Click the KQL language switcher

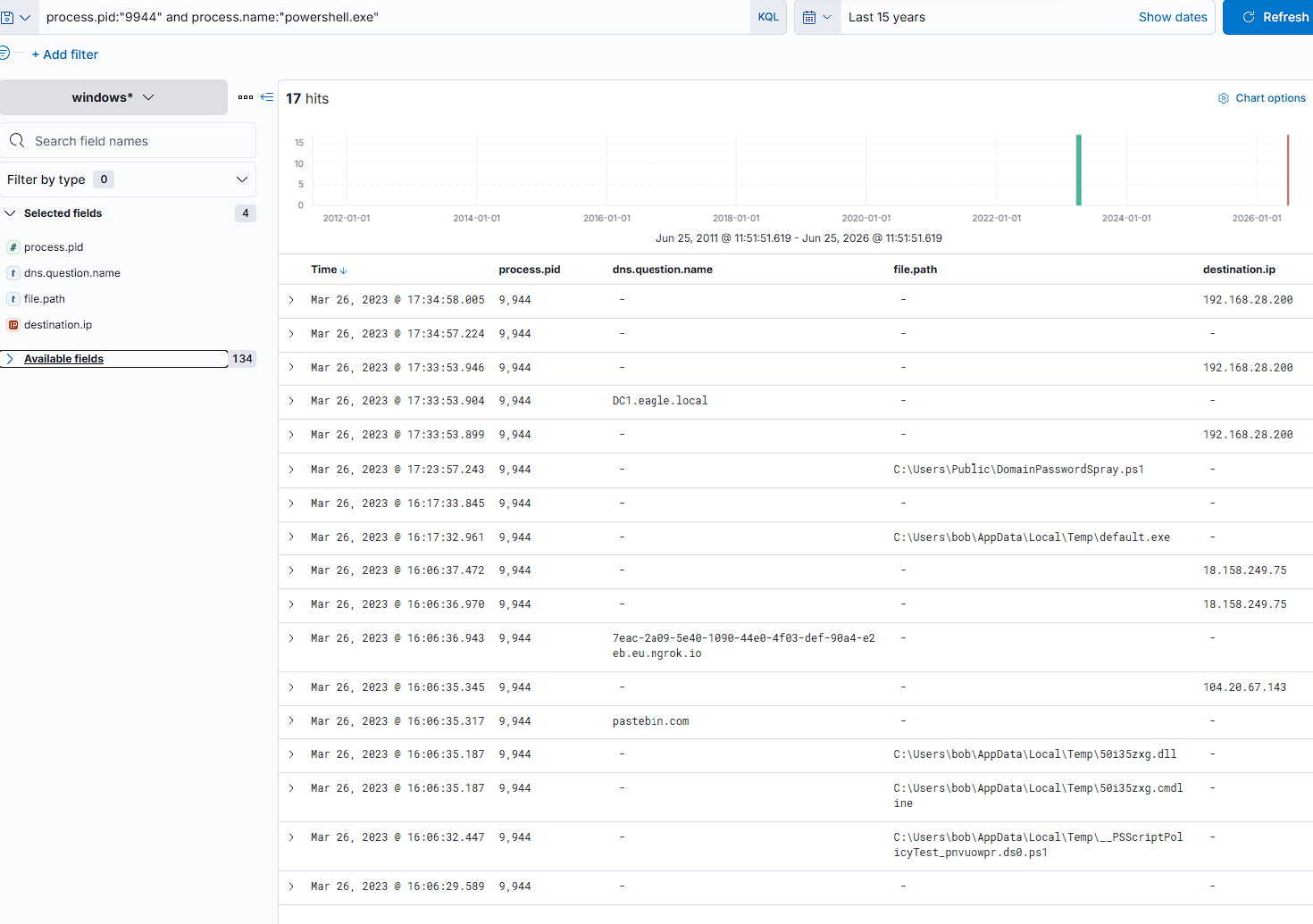(768, 17)
